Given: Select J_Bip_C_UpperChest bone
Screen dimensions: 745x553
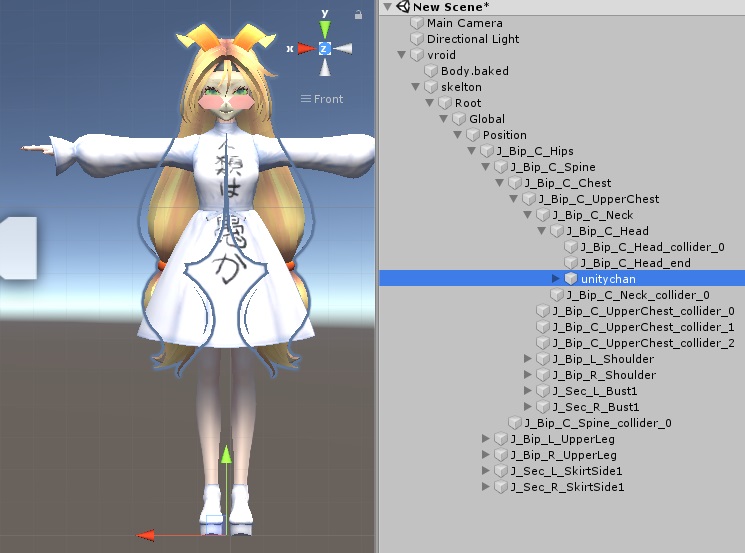Looking at the screenshot, I should point(599,199).
